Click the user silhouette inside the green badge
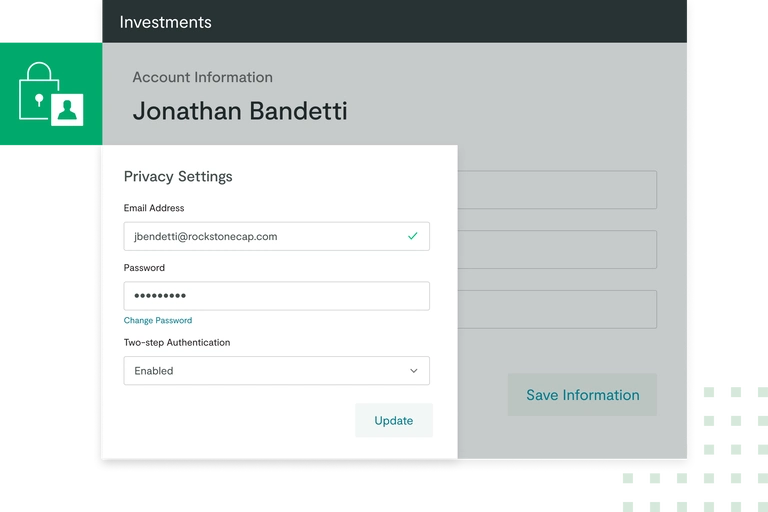Screen dimensions: 768x512 tap(68, 110)
